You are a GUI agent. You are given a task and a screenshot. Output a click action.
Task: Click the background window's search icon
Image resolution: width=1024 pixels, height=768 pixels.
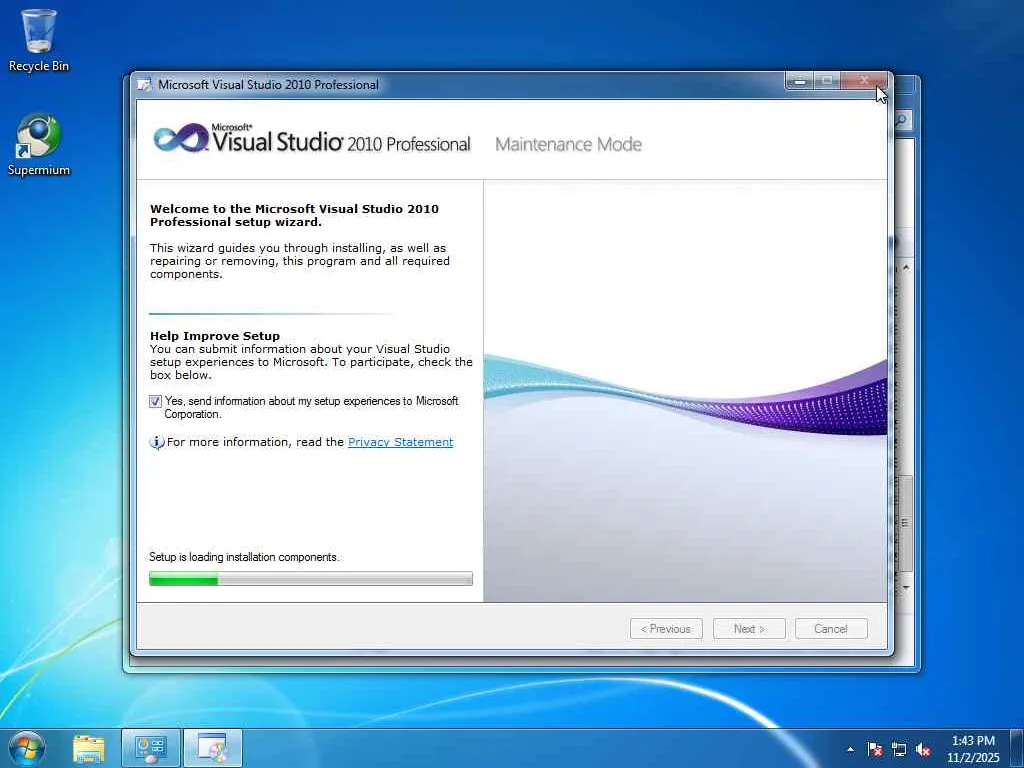pos(902,120)
